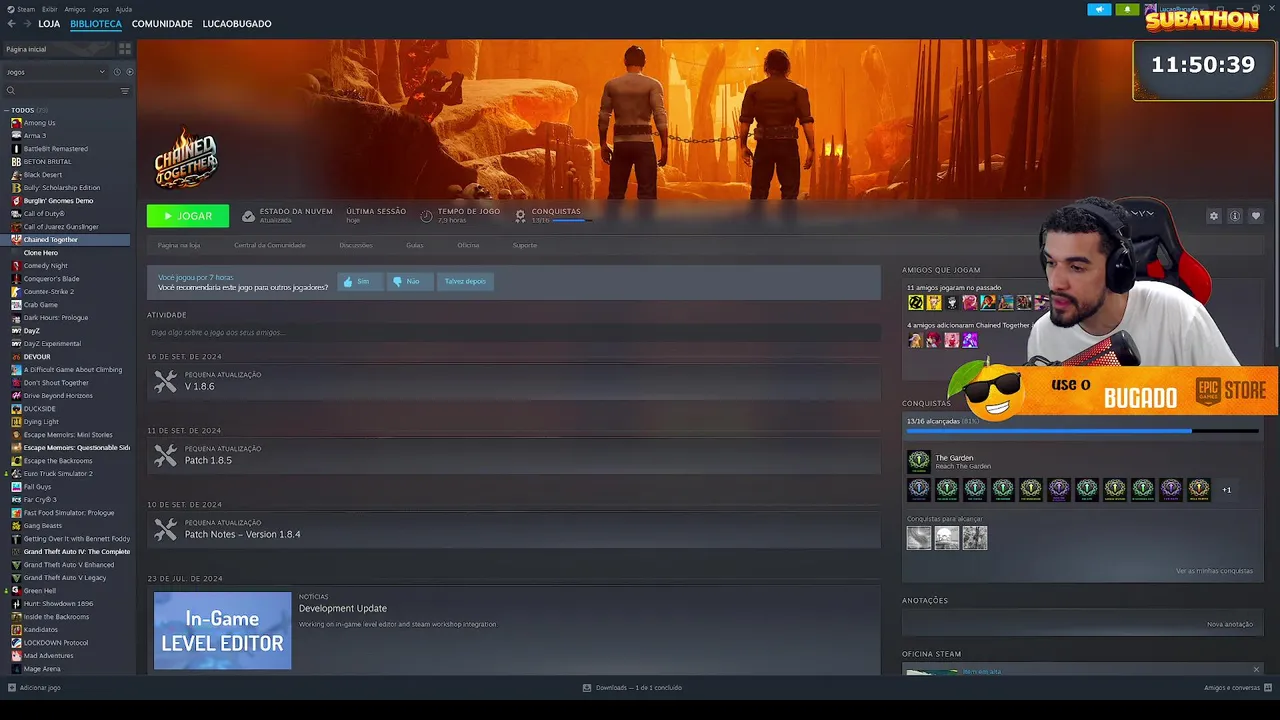Expand the Jogos dropdown filter
The width and height of the screenshot is (1280, 720).
(55, 72)
